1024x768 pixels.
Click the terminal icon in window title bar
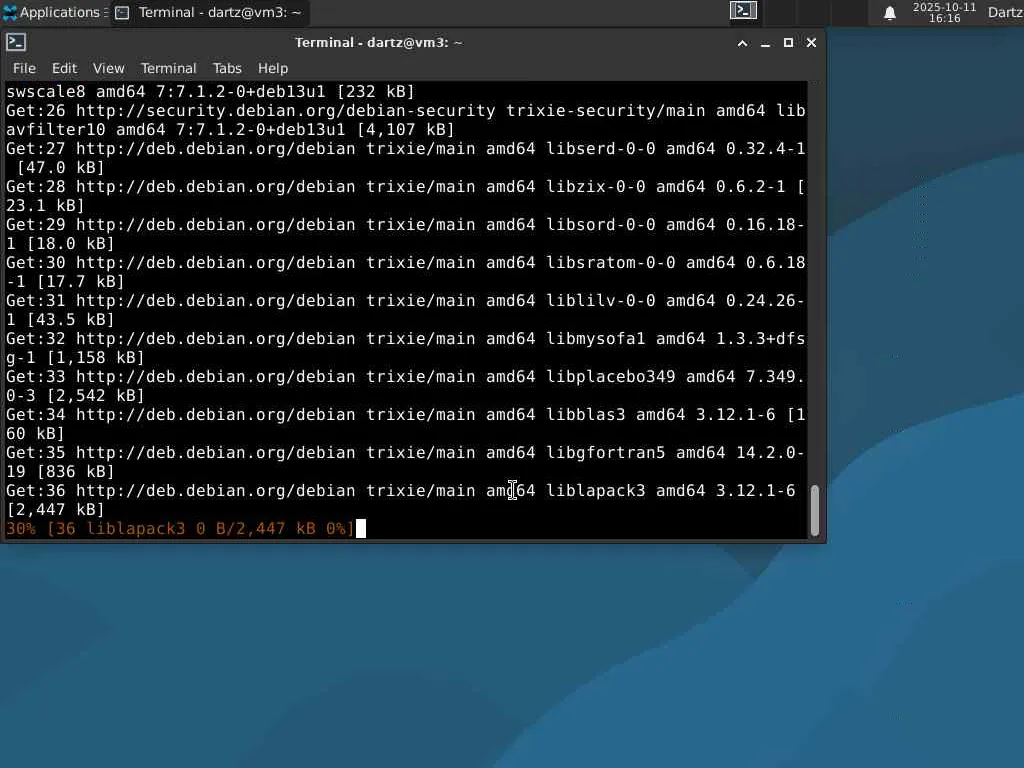pos(16,42)
